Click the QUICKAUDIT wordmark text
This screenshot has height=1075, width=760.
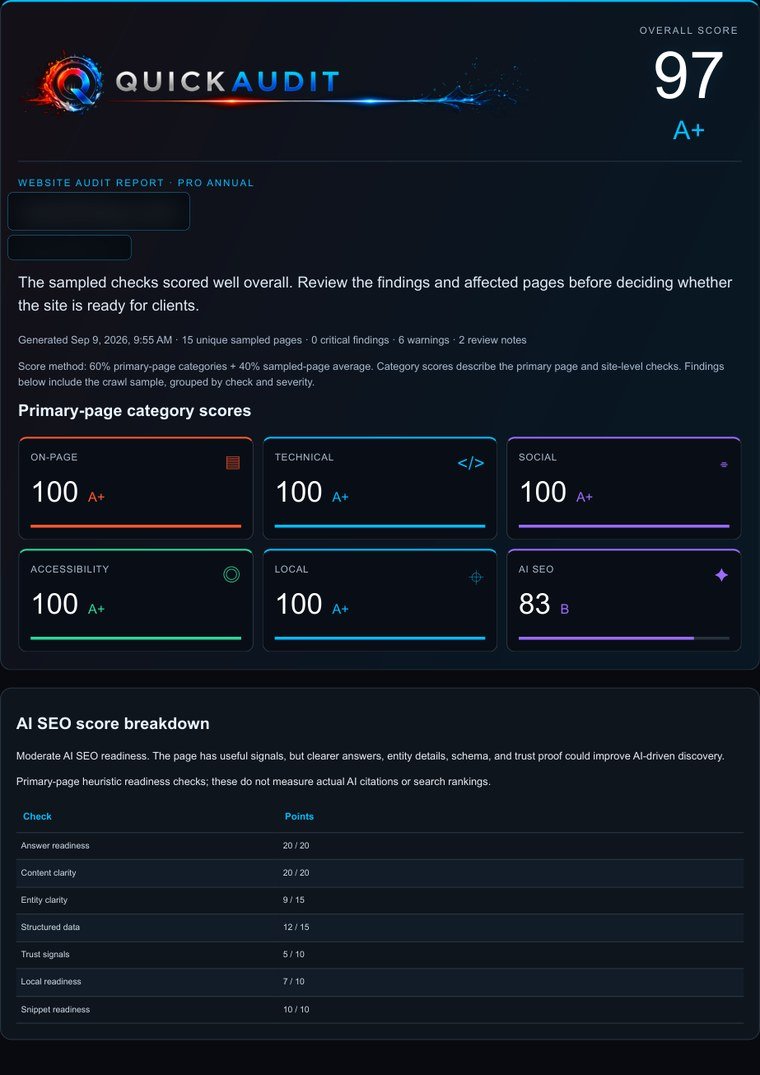[227, 82]
